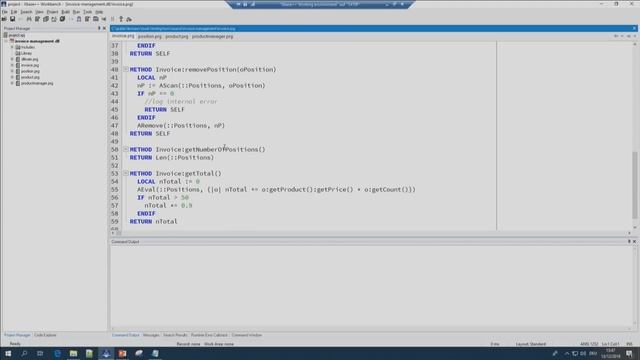Image resolution: width=640 pixels, height=360 pixels.
Task: Collapse the invoice management.dll tree node
Action: (x=6, y=41)
